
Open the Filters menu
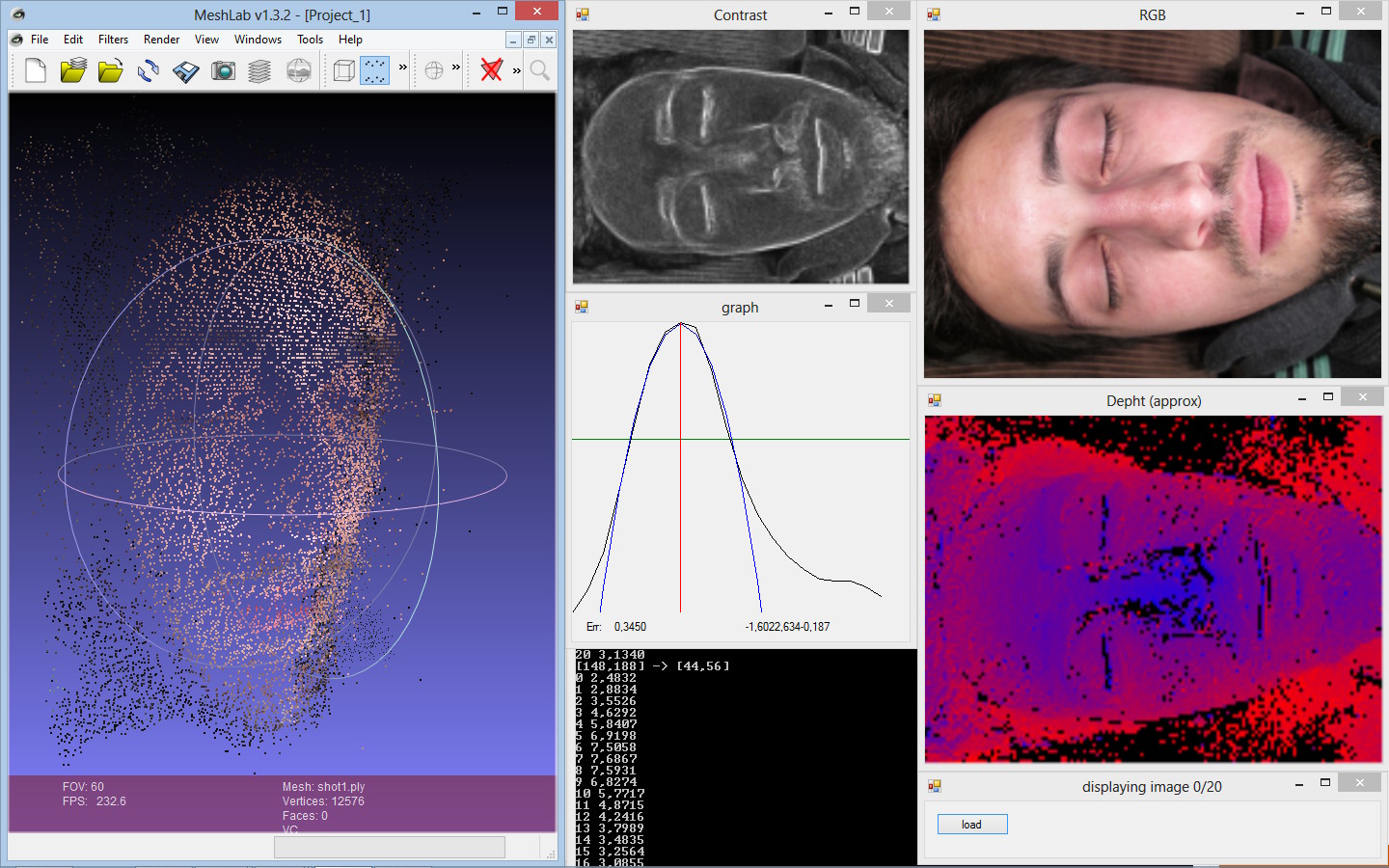[113, 40]
